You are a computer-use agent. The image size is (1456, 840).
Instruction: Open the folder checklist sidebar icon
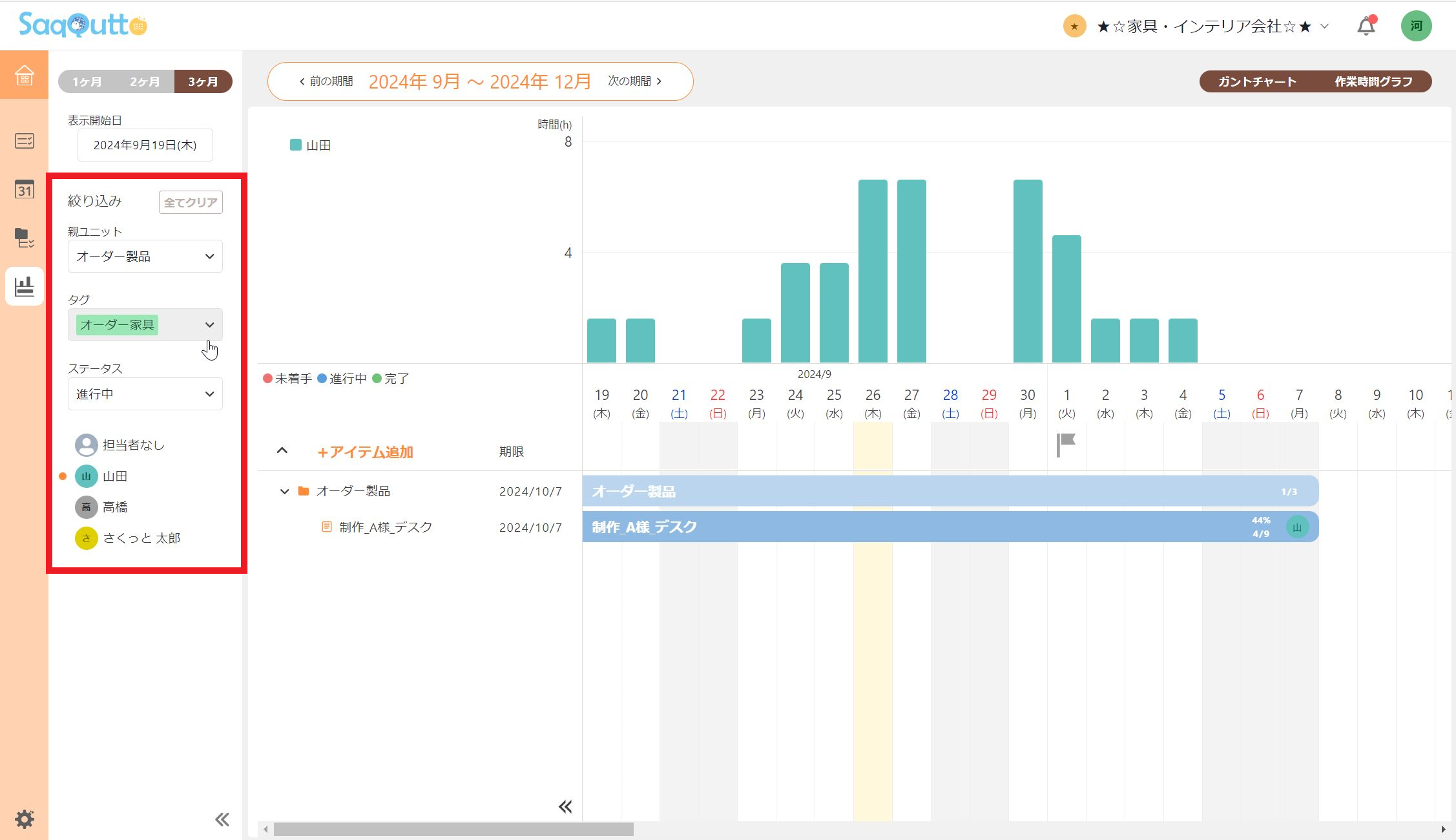[24, 238]
